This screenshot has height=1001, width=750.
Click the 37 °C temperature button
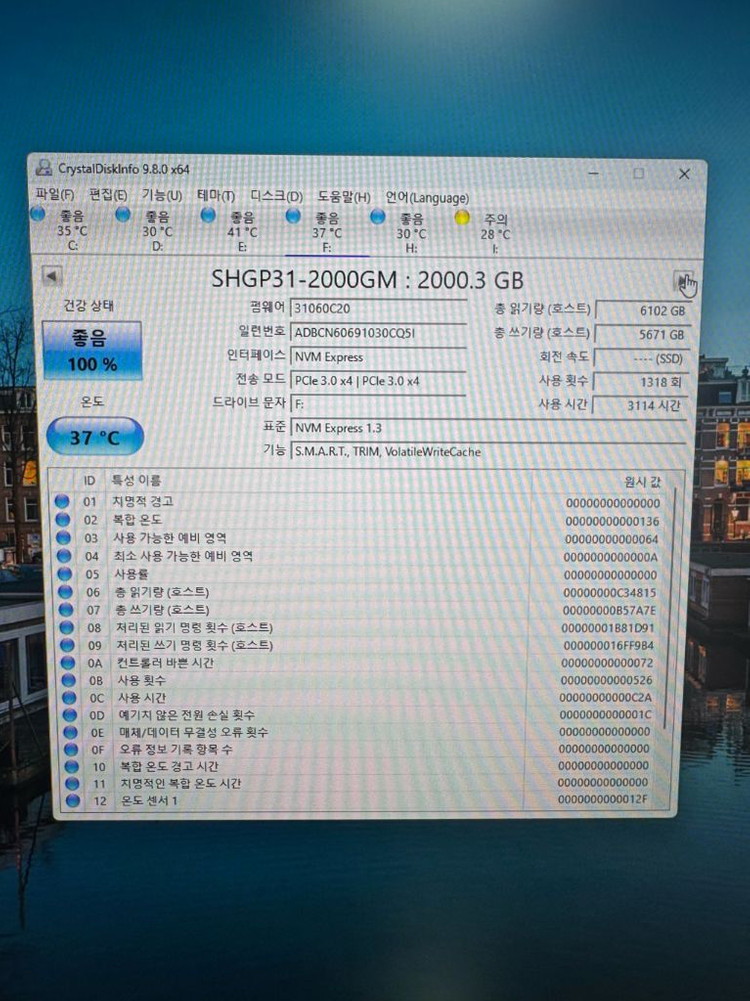pos(95,437)
